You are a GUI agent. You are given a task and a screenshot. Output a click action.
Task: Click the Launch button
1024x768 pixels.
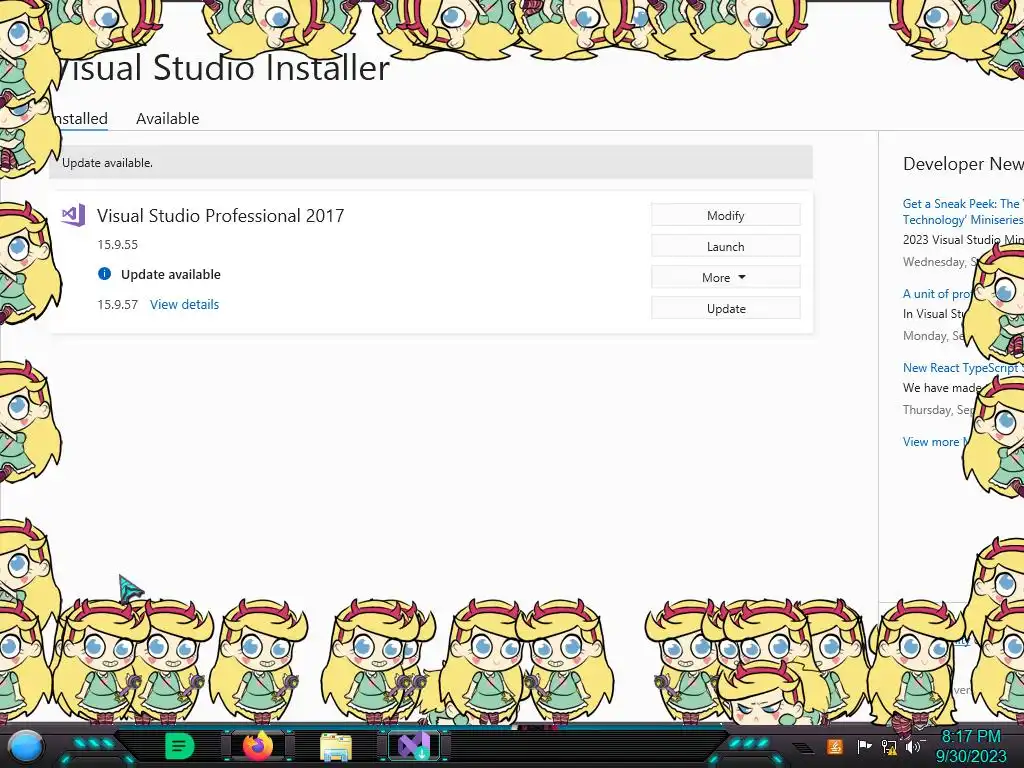[x=726, y=246]
